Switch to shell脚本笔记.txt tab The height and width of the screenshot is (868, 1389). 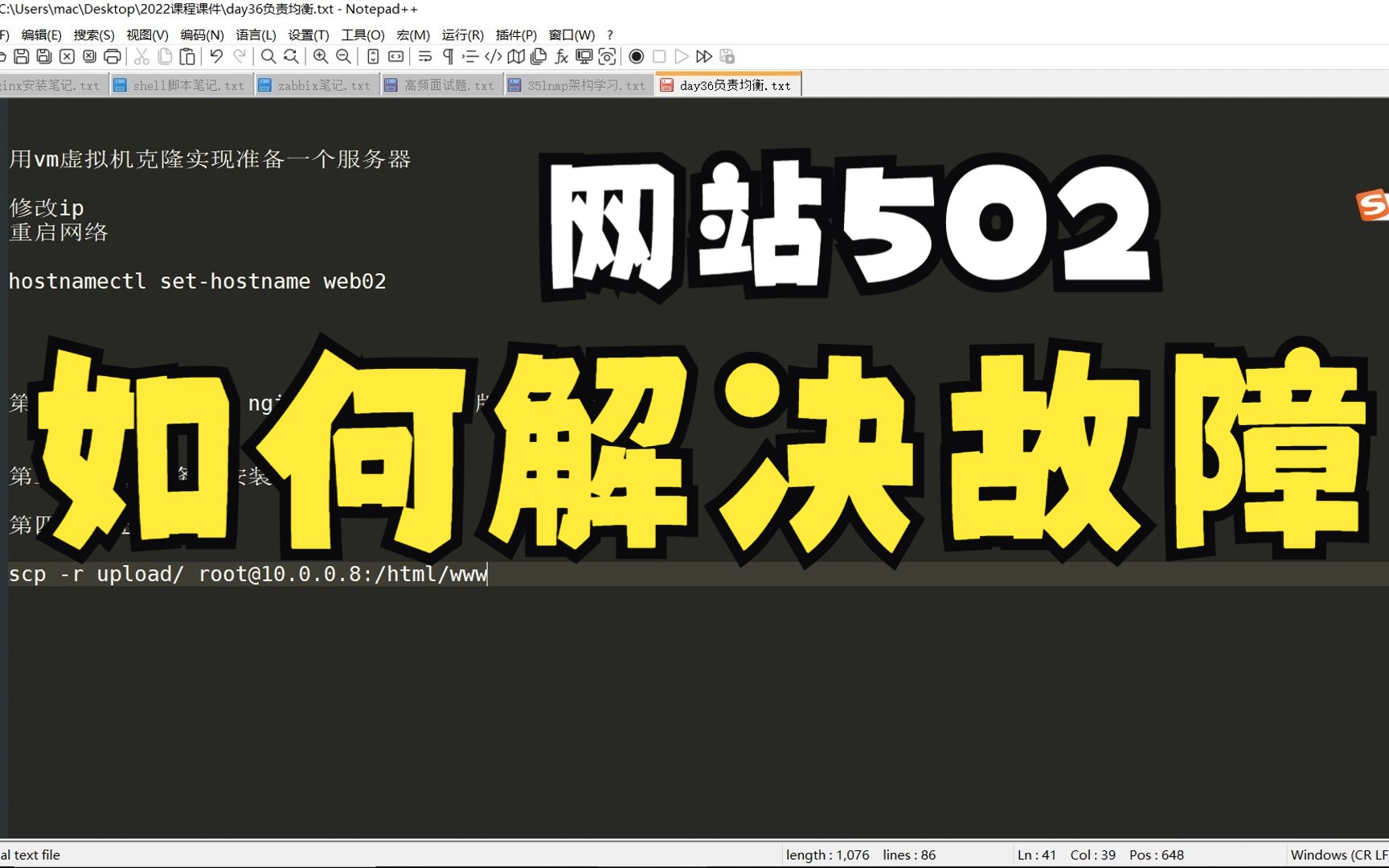coord(180,85)
